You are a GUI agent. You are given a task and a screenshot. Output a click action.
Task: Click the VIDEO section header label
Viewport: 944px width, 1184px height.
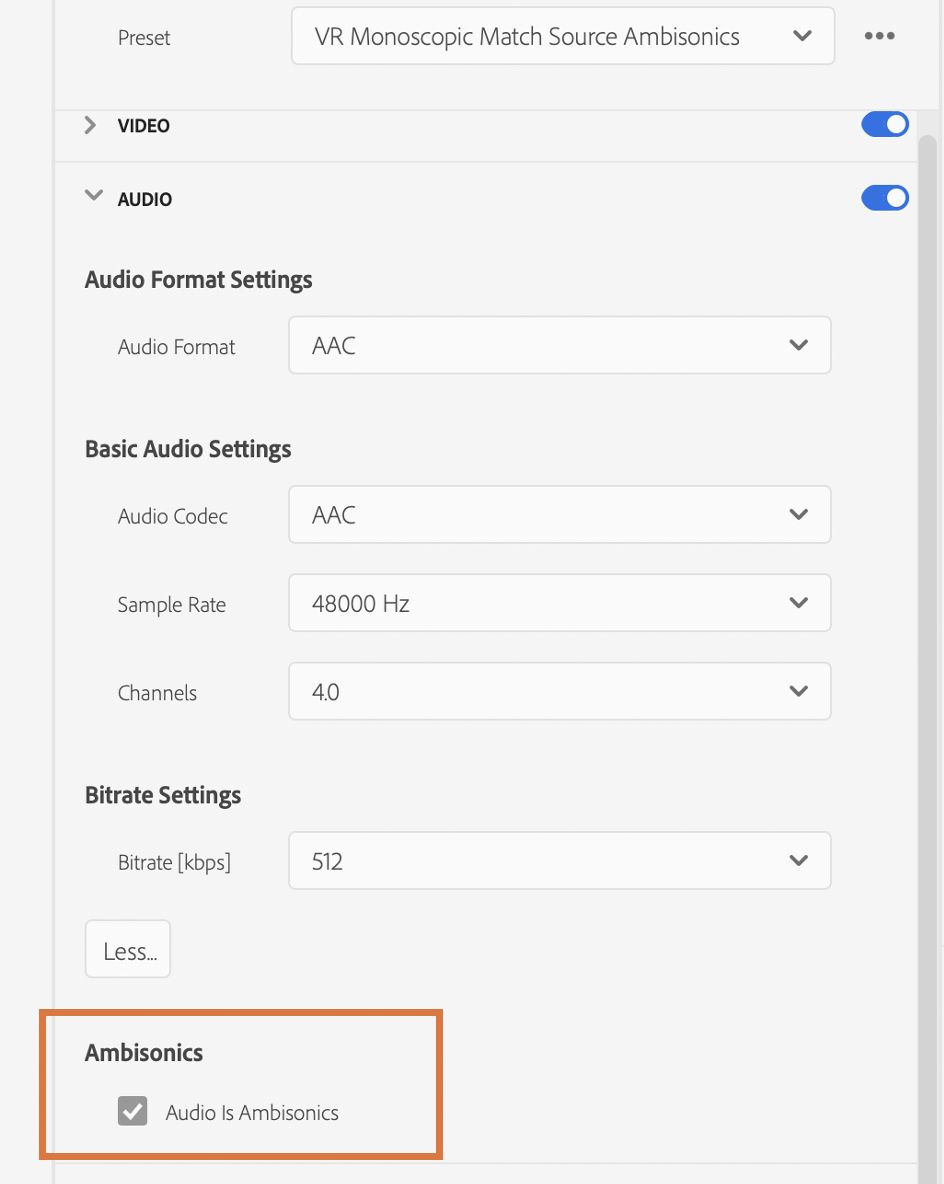tap(144, 126)
